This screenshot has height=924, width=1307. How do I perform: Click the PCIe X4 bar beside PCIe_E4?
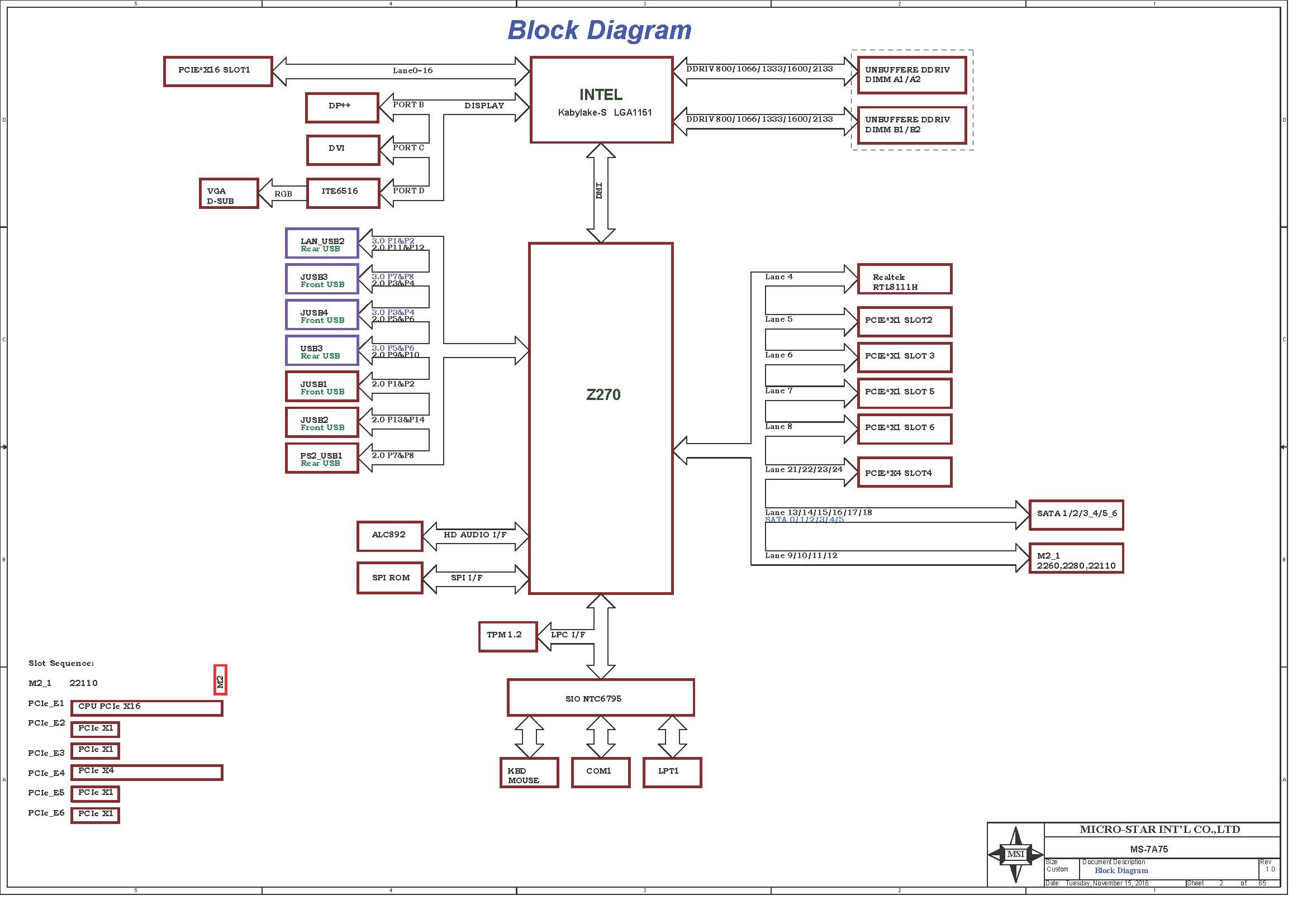[147, 773]
